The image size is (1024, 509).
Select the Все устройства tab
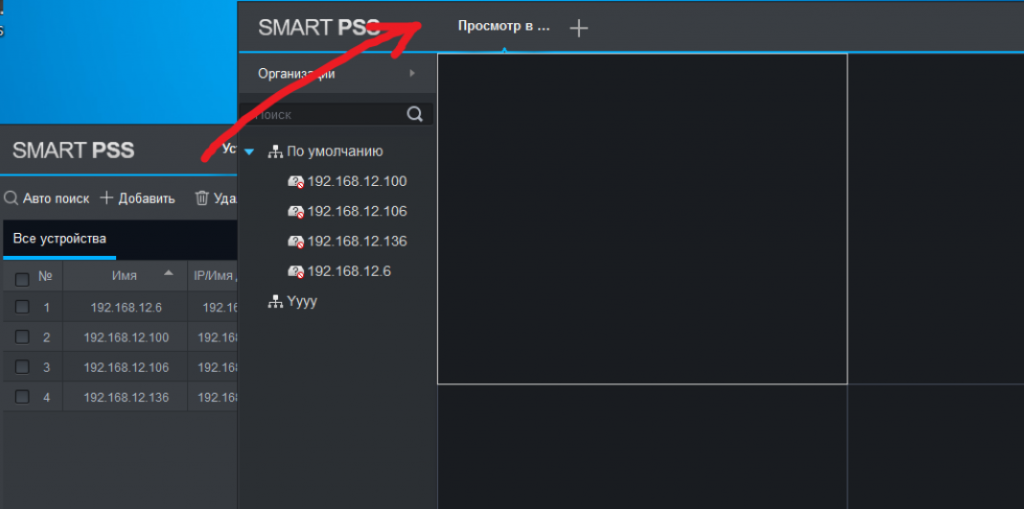[59, 238]
